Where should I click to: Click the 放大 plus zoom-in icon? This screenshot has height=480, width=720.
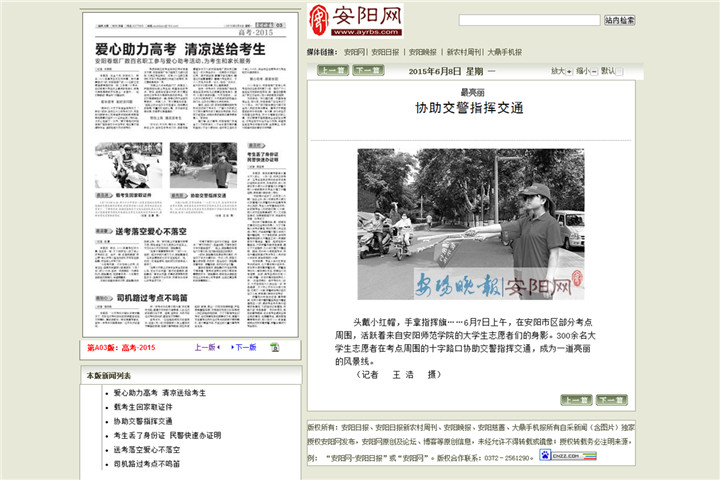pyautogui.click(x=569, y=72)
